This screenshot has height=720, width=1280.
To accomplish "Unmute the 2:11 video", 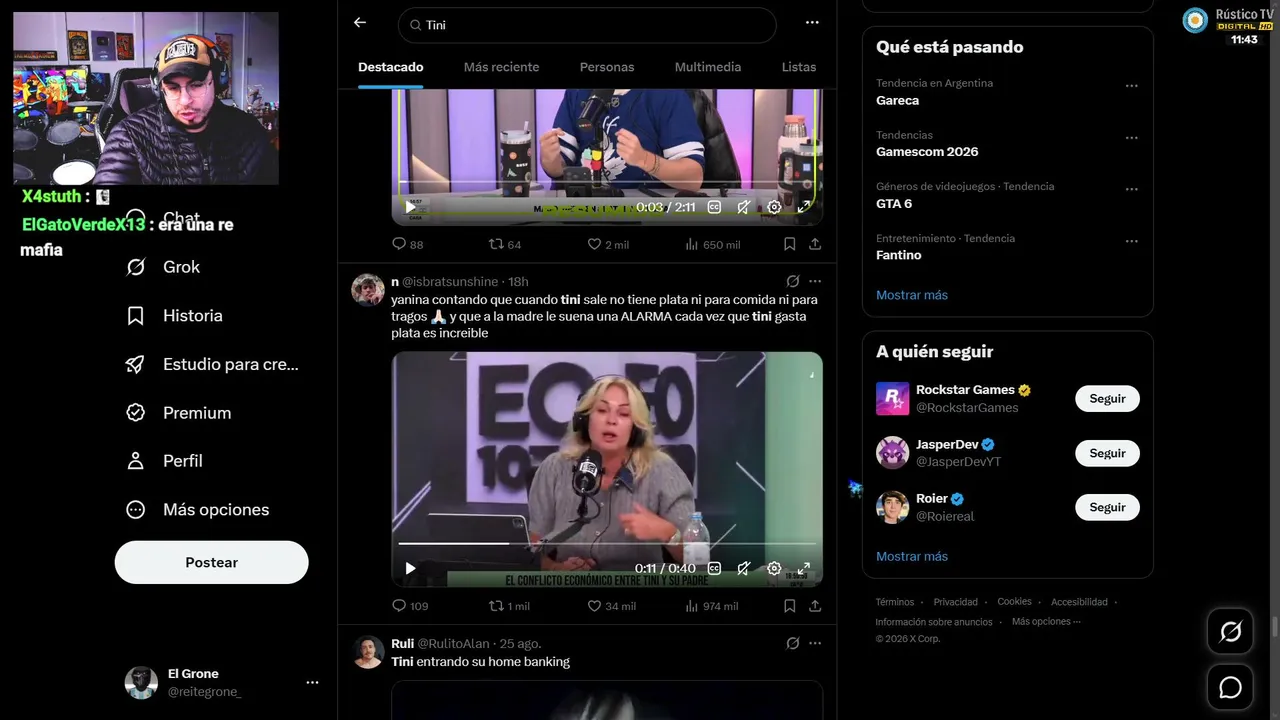I will [744, 207].
